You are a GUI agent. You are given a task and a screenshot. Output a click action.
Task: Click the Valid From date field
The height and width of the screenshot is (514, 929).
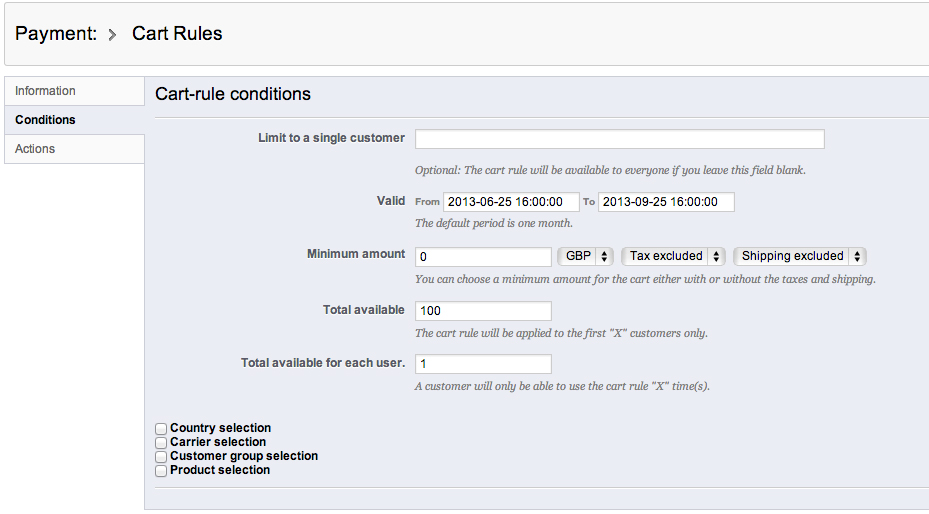511,202
